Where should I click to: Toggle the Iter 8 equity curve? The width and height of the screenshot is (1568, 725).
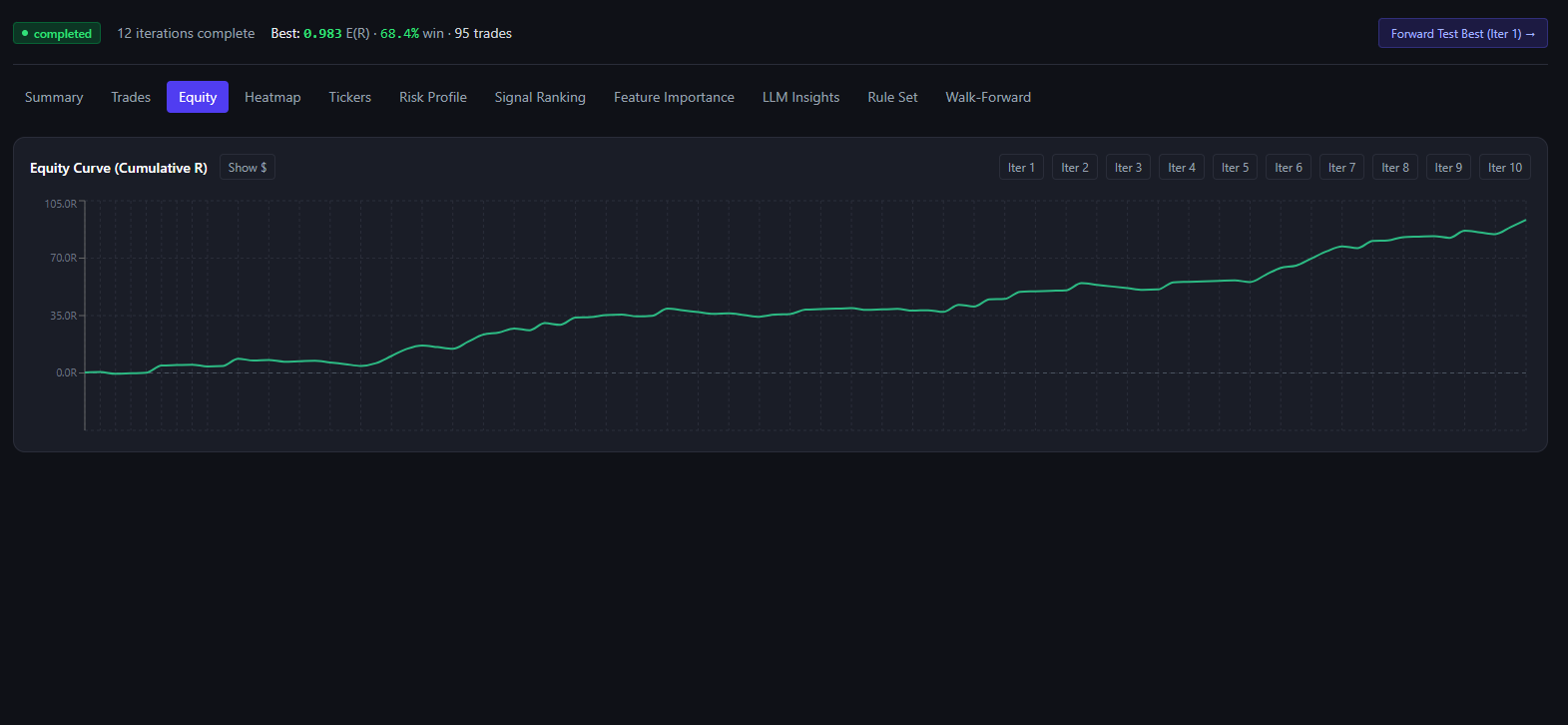pyautogui.click(x=1395, y=168)
